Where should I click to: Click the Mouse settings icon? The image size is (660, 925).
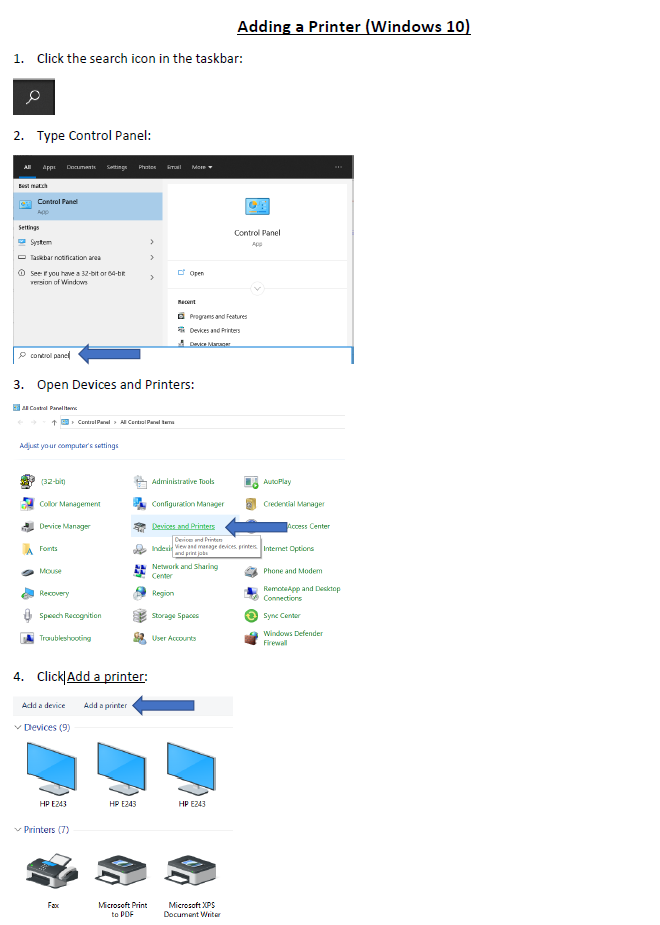point(27,571)
